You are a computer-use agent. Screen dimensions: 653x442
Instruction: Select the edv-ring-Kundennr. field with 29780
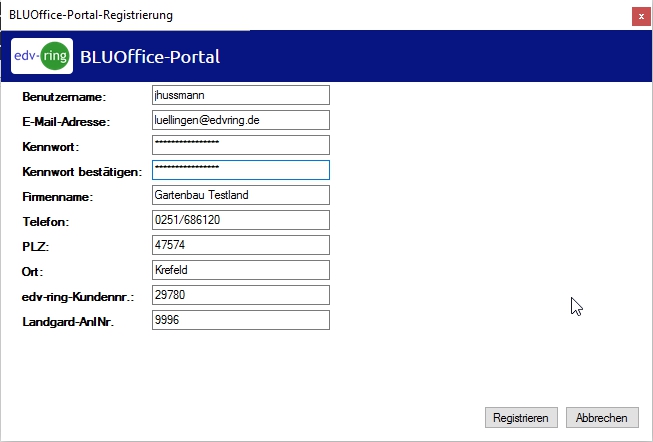coord(240,295)
